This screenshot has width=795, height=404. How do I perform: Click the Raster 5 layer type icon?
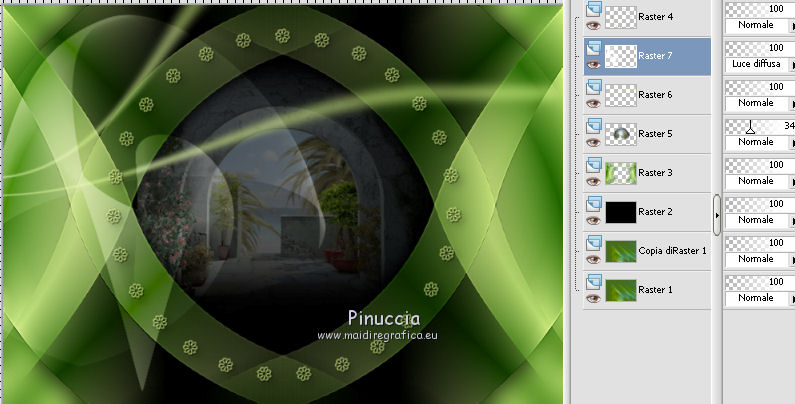[x=594, y=126]
